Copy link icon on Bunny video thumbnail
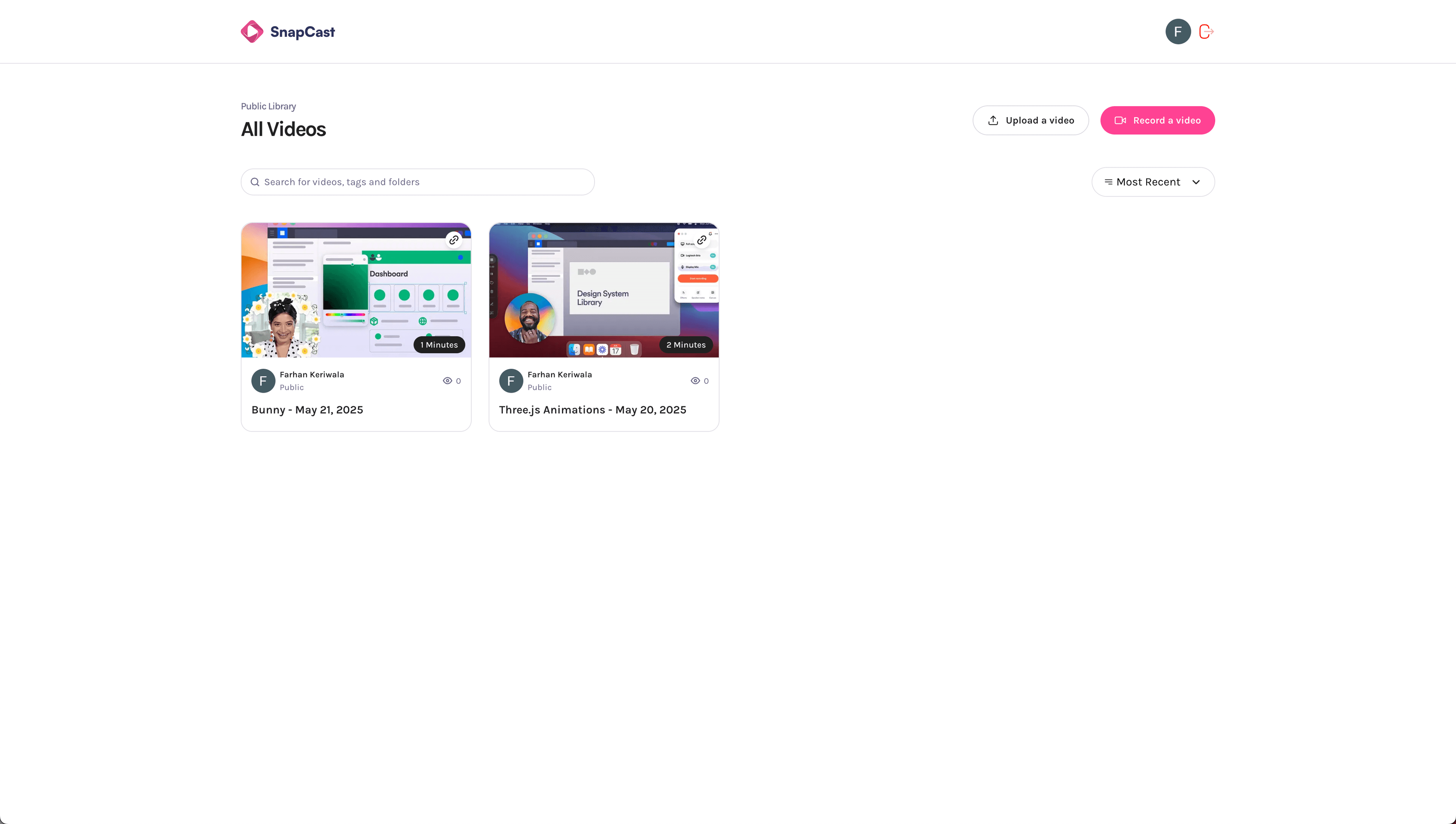This screenshot has width=1456, height=824. point(453,240)
